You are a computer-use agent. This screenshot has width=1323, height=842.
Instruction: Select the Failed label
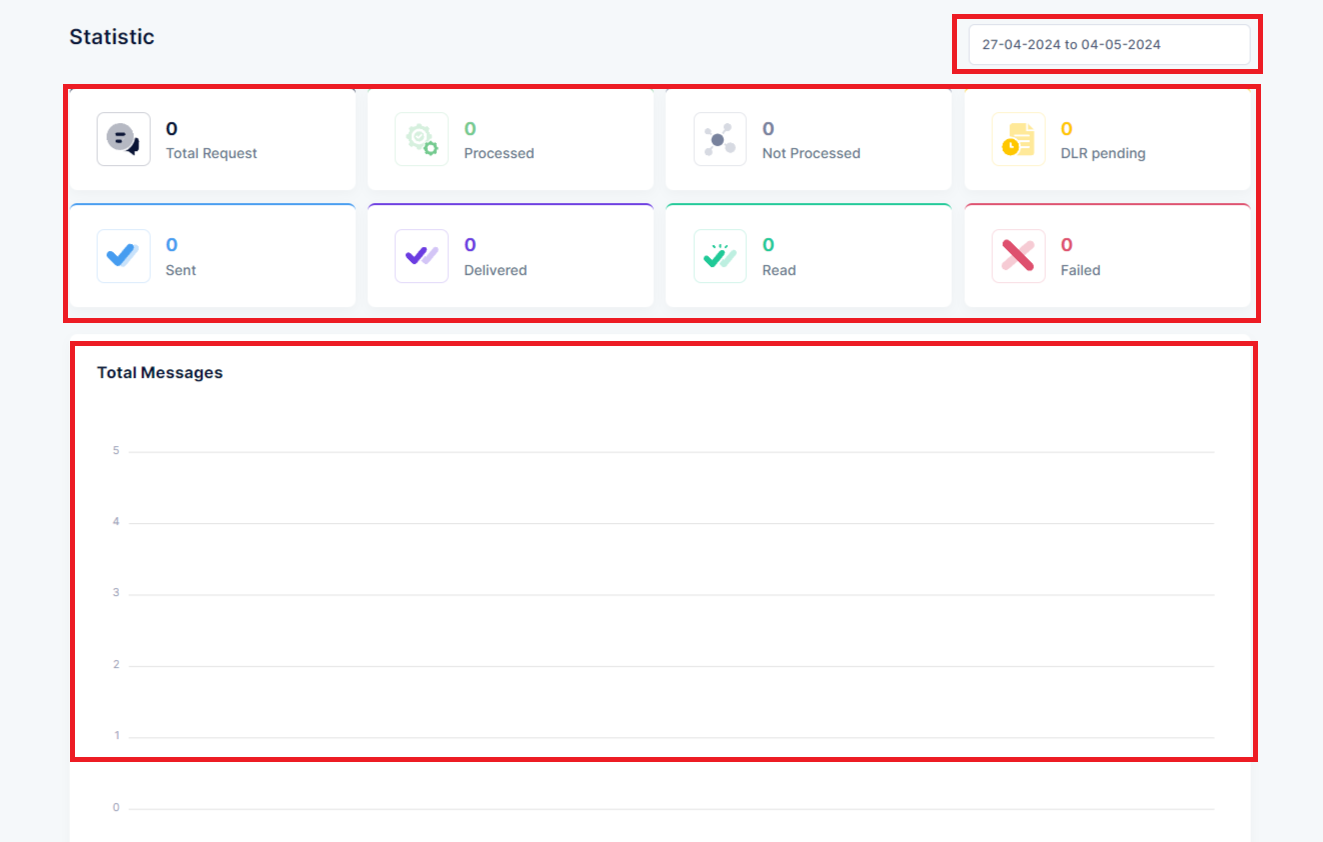click(1080, 270)
